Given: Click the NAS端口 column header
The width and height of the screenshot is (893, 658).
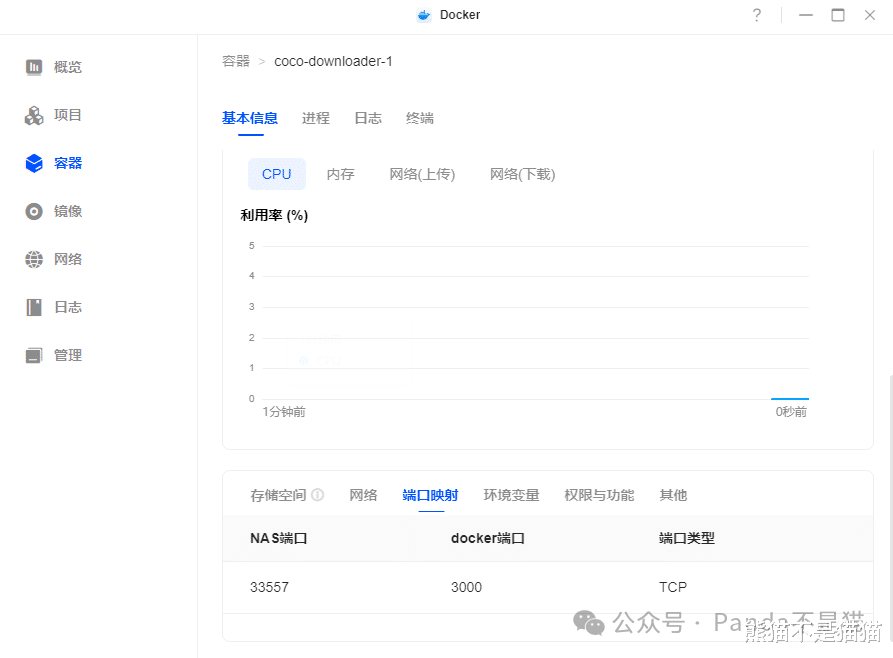Looking at the screenshot, I should pyautogui.click(x=278, y=538).
